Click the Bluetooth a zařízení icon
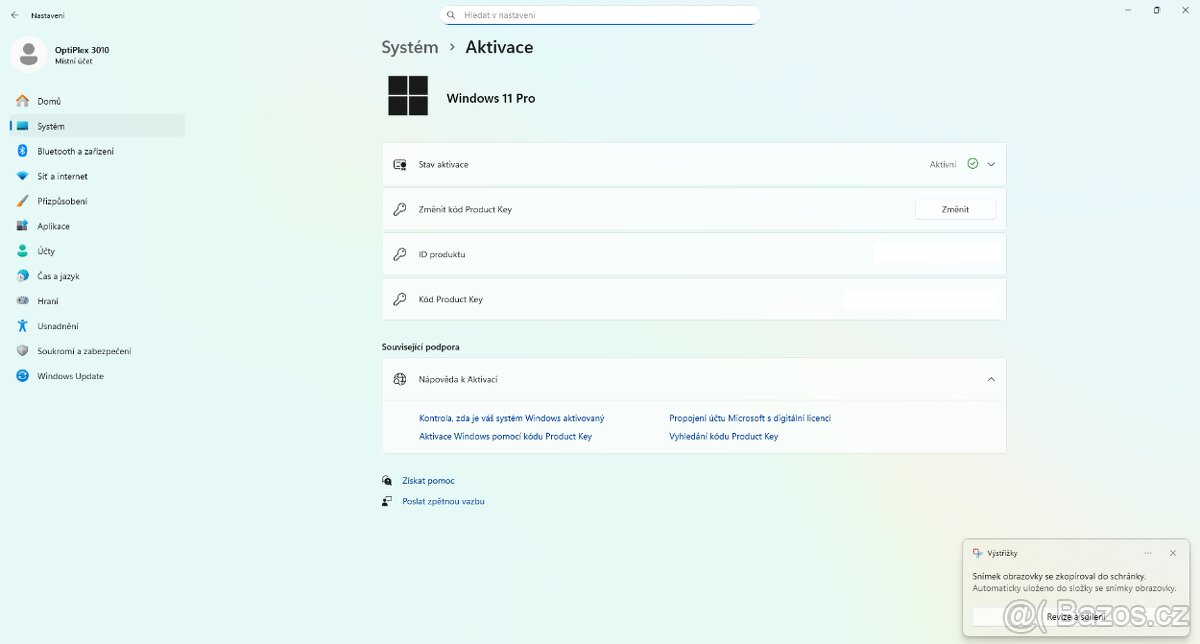Image resolution: width=1200 pixels, height=644 pixels. click(22, 151)
